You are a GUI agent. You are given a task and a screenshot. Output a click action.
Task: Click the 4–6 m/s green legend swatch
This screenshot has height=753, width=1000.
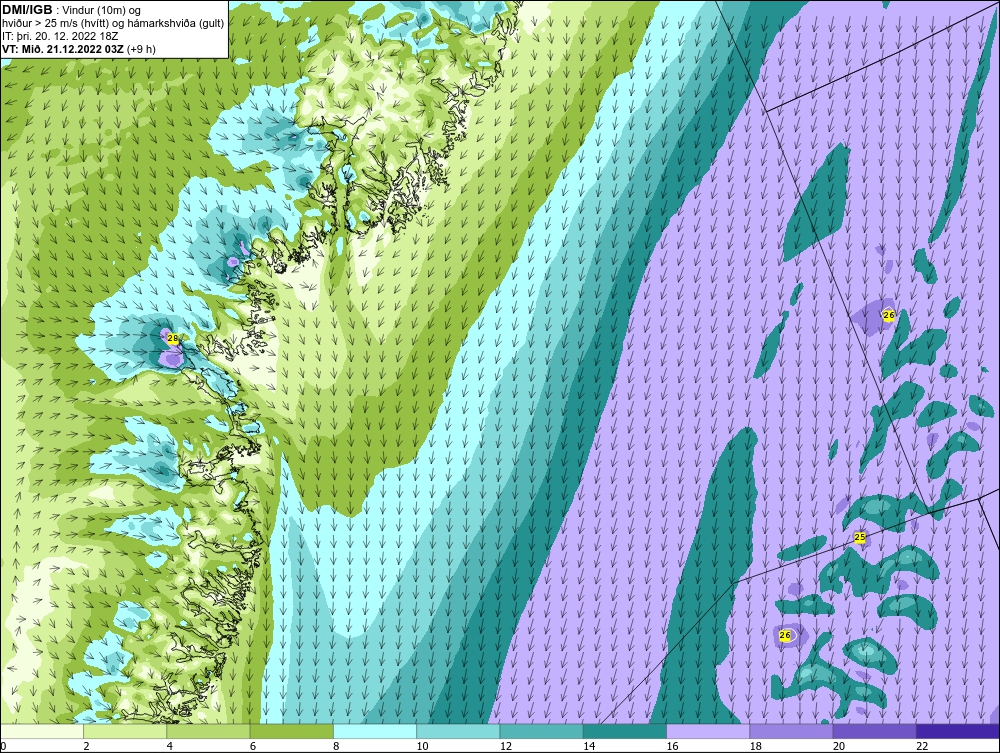(209, 731)
